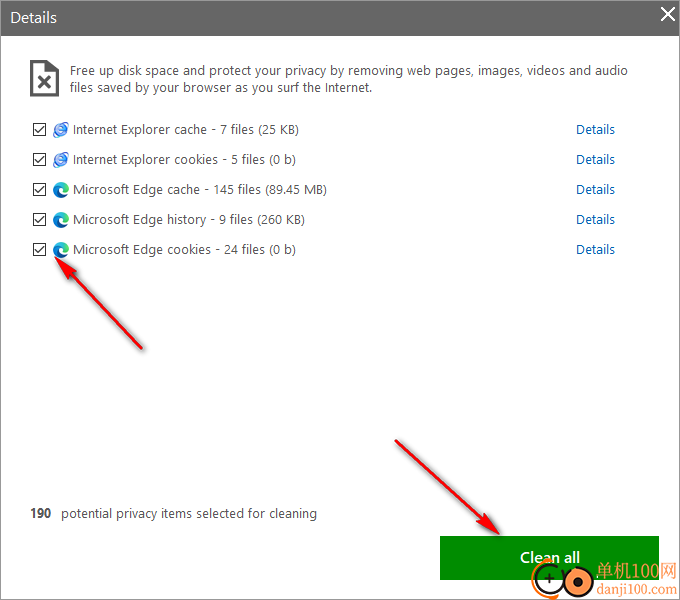Click the Internet Explorer cache icon
This screenshot has width=680, height=600.
61,130
